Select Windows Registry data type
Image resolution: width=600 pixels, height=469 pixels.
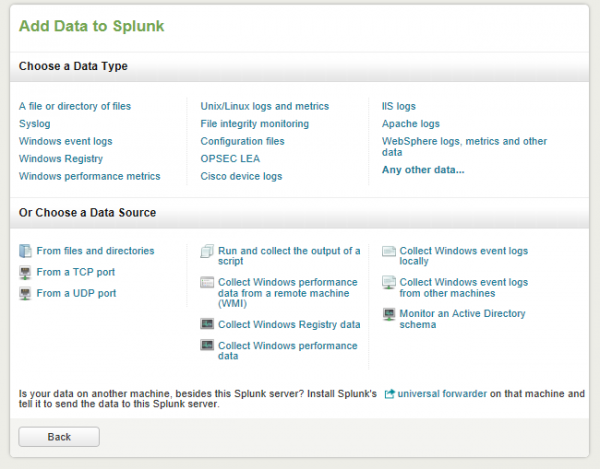[61, 158]
